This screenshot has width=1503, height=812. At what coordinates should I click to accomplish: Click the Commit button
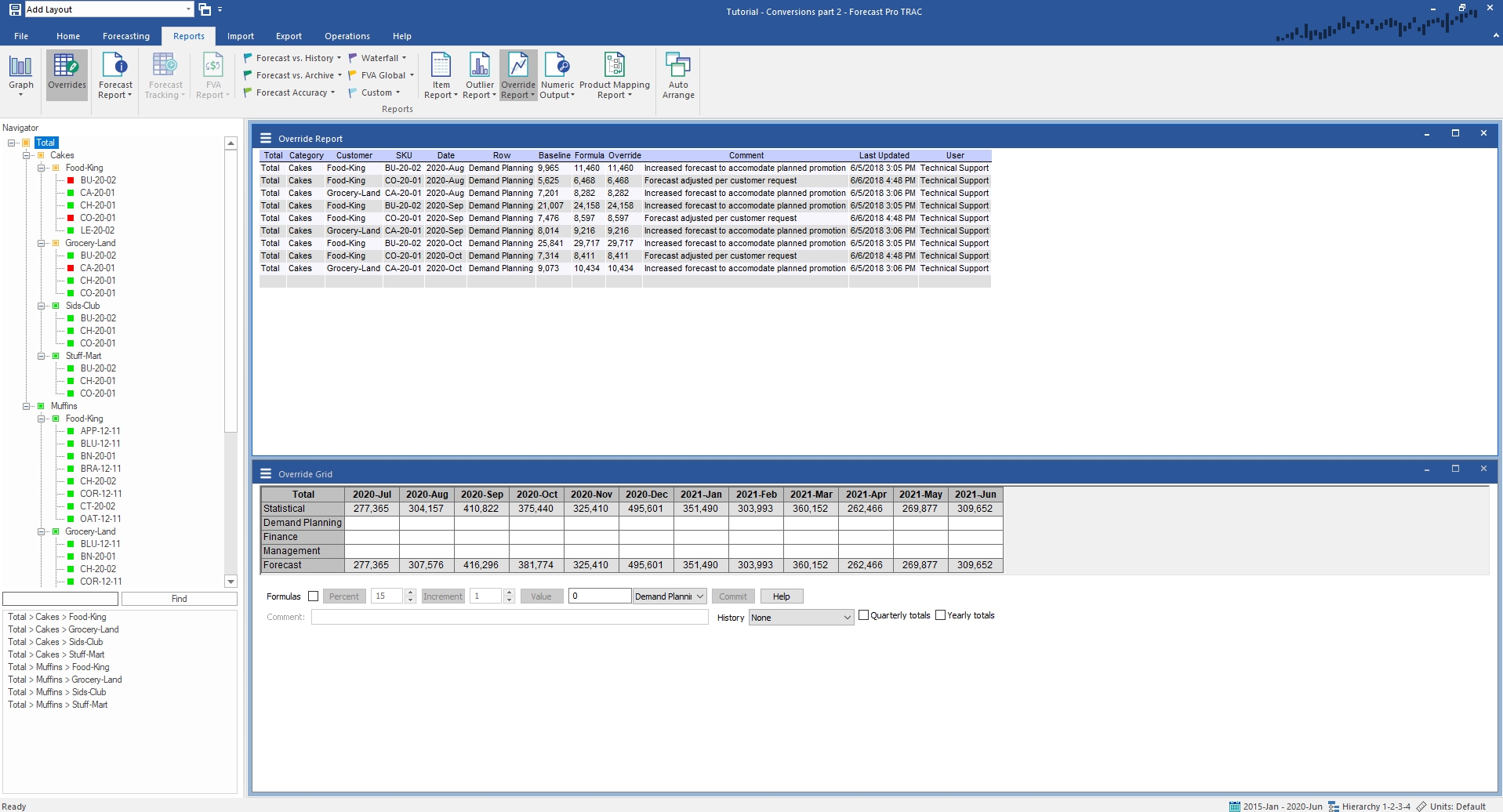pos(733,596)
